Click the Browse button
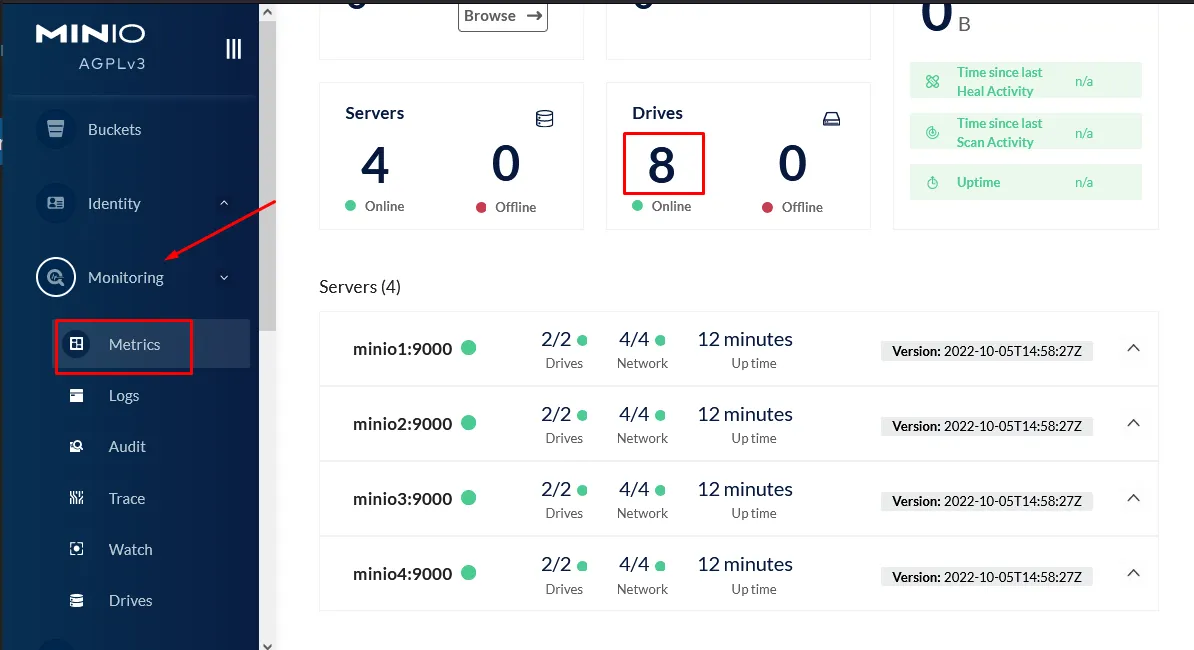 tap(502, 16)
